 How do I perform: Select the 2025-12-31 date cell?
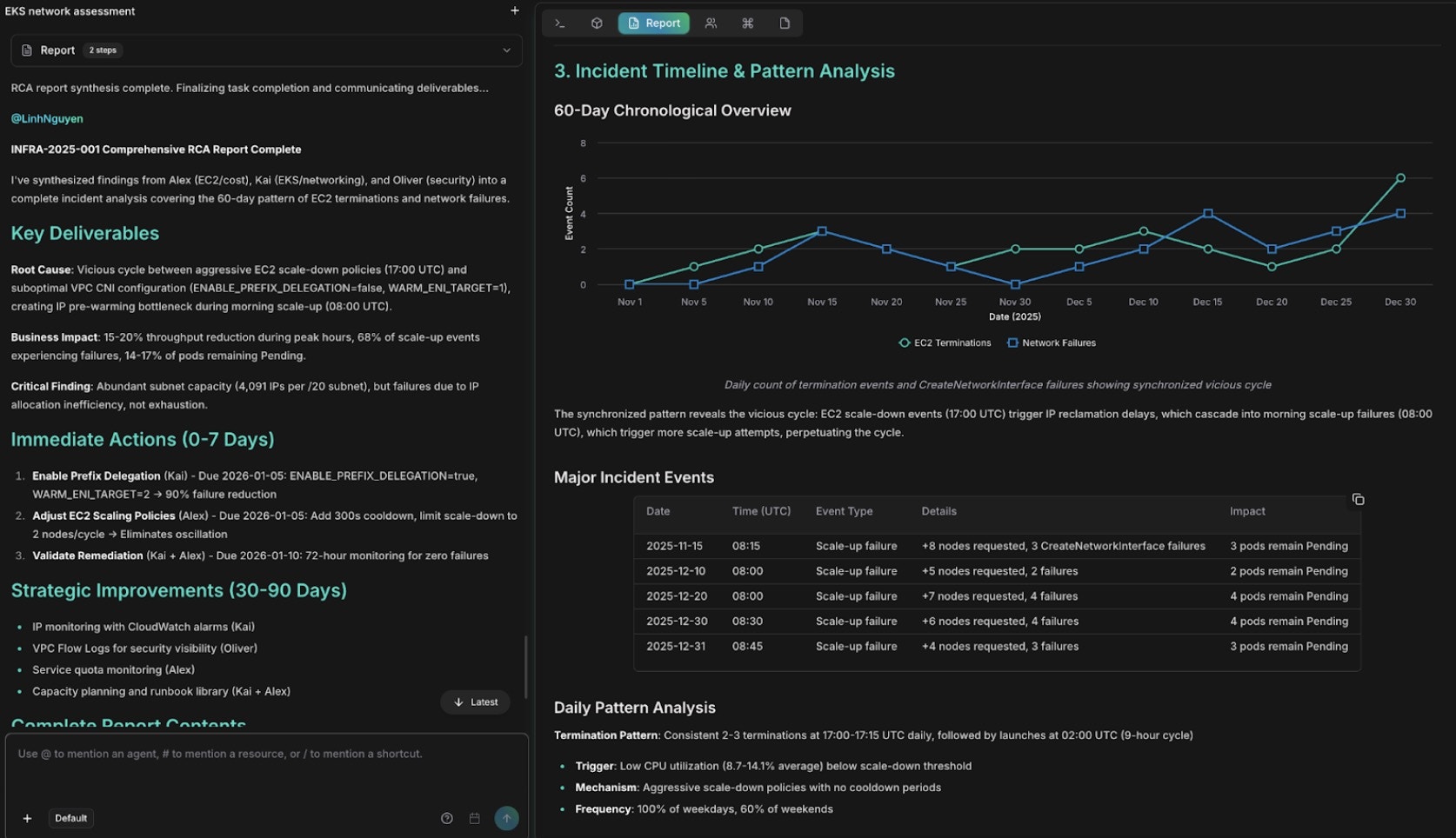pyautogui.click(x=676, y=647)
